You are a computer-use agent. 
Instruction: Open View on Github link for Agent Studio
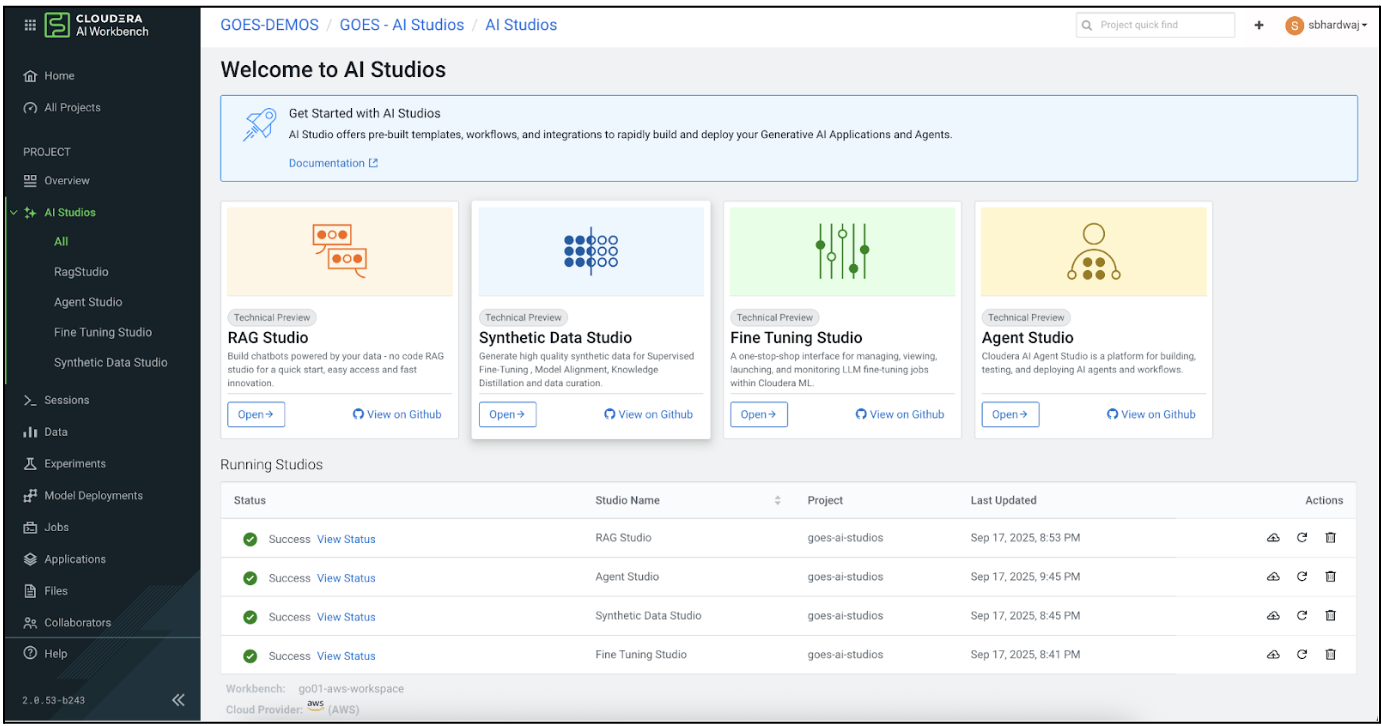[x=1151, y=414]
